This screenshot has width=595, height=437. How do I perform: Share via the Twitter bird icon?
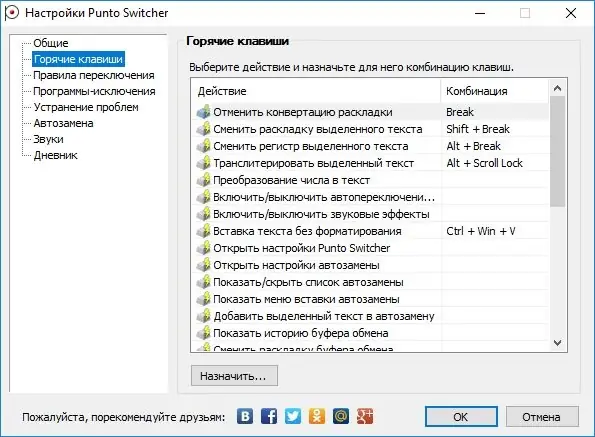click(293, 417)
